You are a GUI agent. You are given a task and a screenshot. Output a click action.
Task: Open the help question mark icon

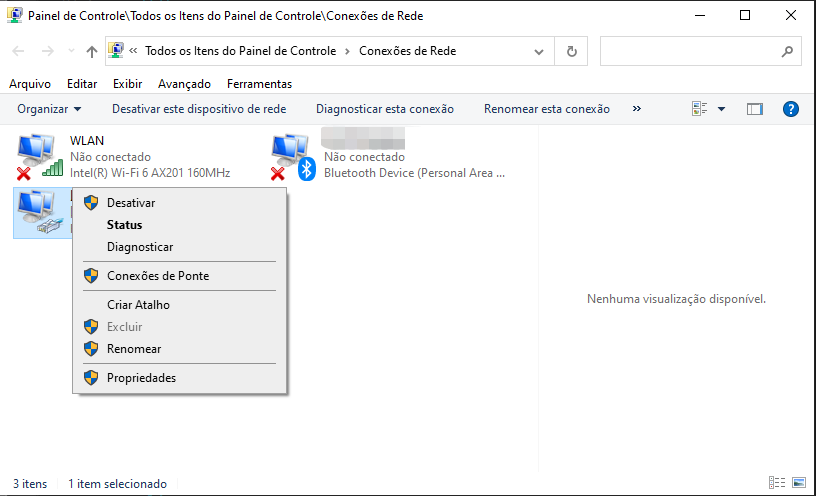point(790,109)
